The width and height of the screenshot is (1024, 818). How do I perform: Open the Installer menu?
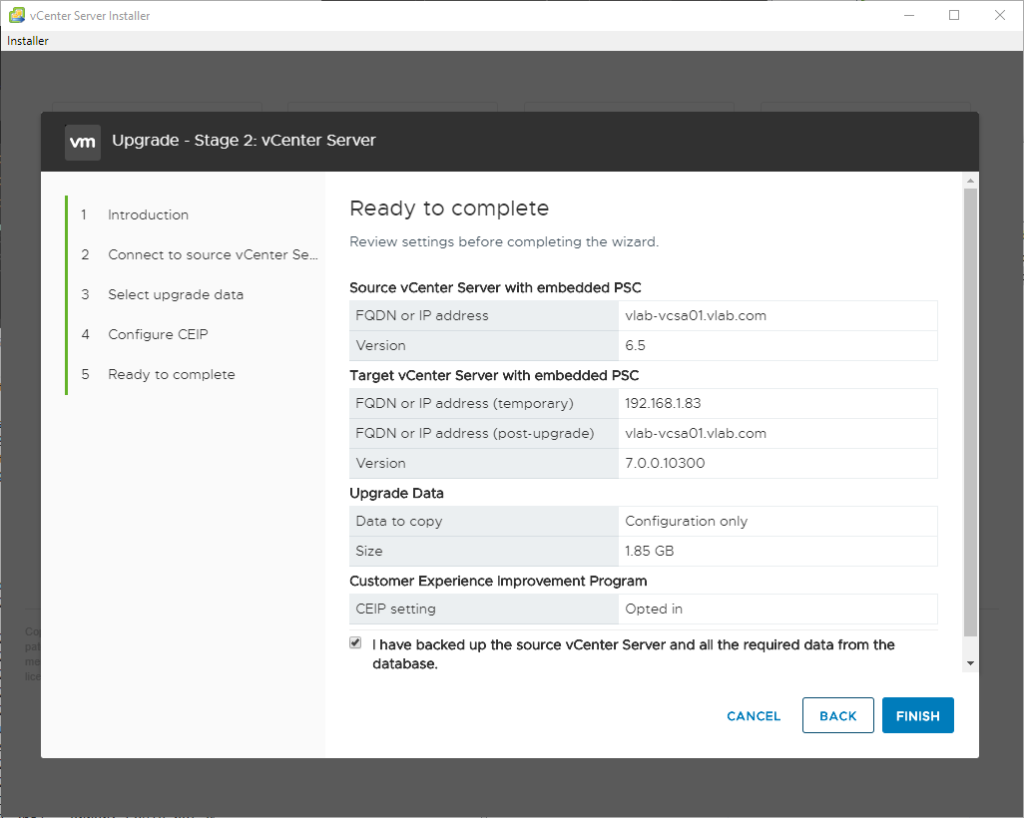pyautogui.click(x=27, y=40)
